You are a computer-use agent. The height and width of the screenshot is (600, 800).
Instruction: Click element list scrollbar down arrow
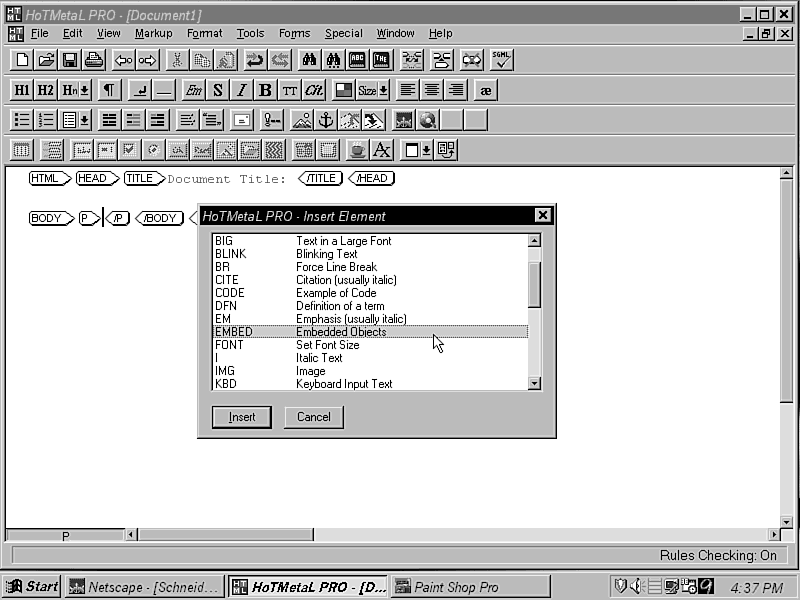[534, 383]
